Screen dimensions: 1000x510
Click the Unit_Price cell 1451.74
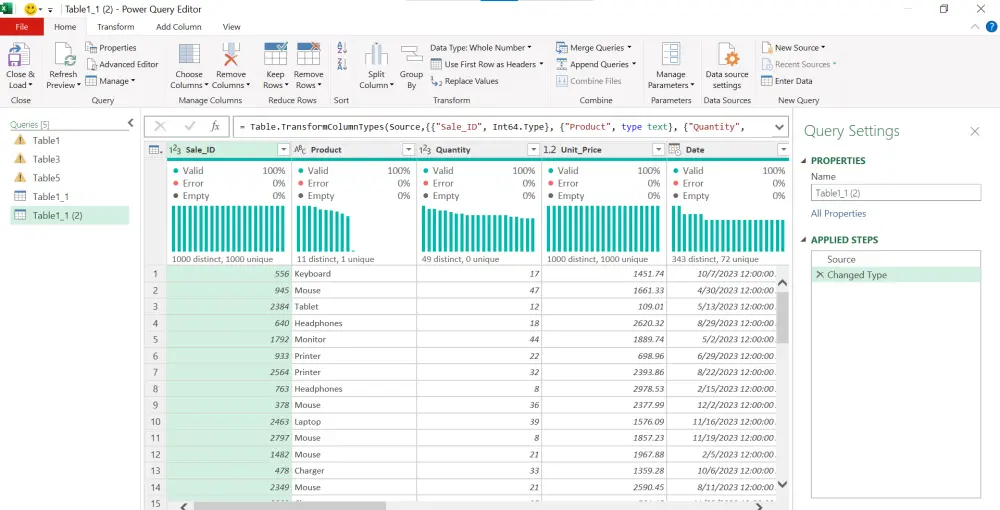(x=604, y=273)
